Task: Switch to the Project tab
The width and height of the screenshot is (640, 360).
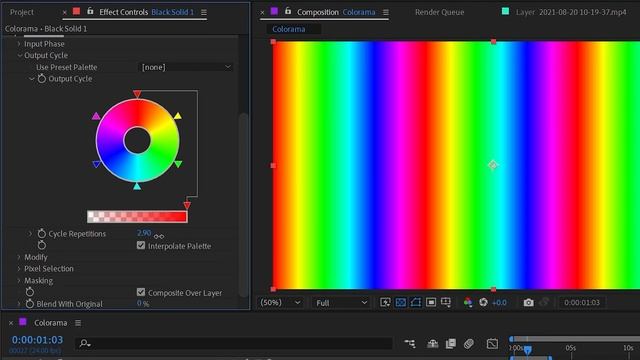Action: click(x=22, y=12)
